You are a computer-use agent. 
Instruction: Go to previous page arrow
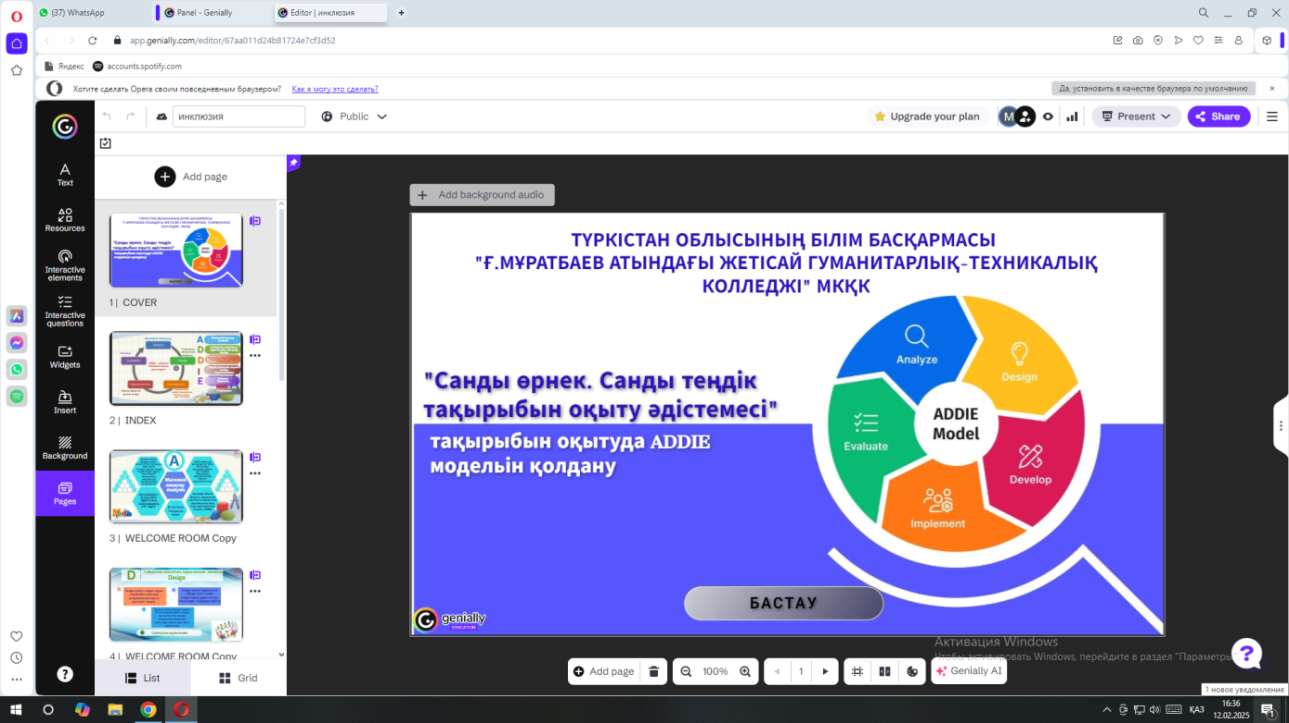(777, 671)
